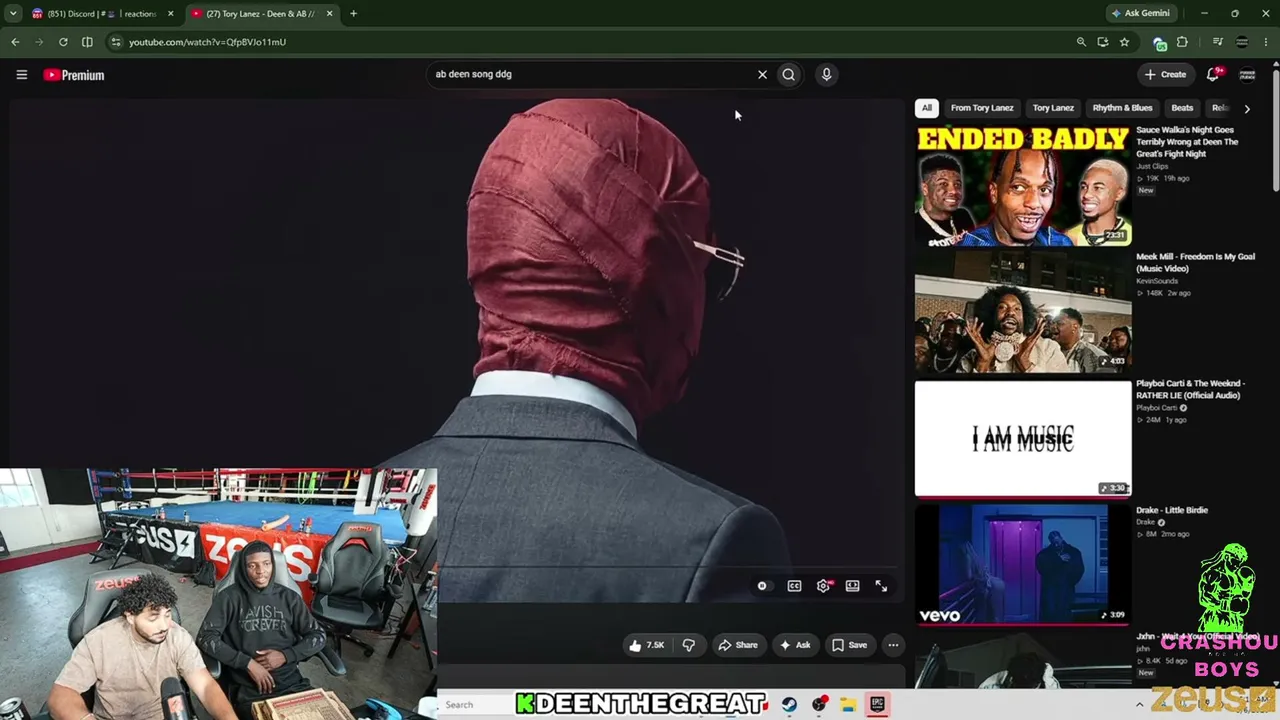Image resolution: width=1280 pixels, height=720 pixels.
Task: Open File Explorer from the taskbar
Action: tap(848, 705)
